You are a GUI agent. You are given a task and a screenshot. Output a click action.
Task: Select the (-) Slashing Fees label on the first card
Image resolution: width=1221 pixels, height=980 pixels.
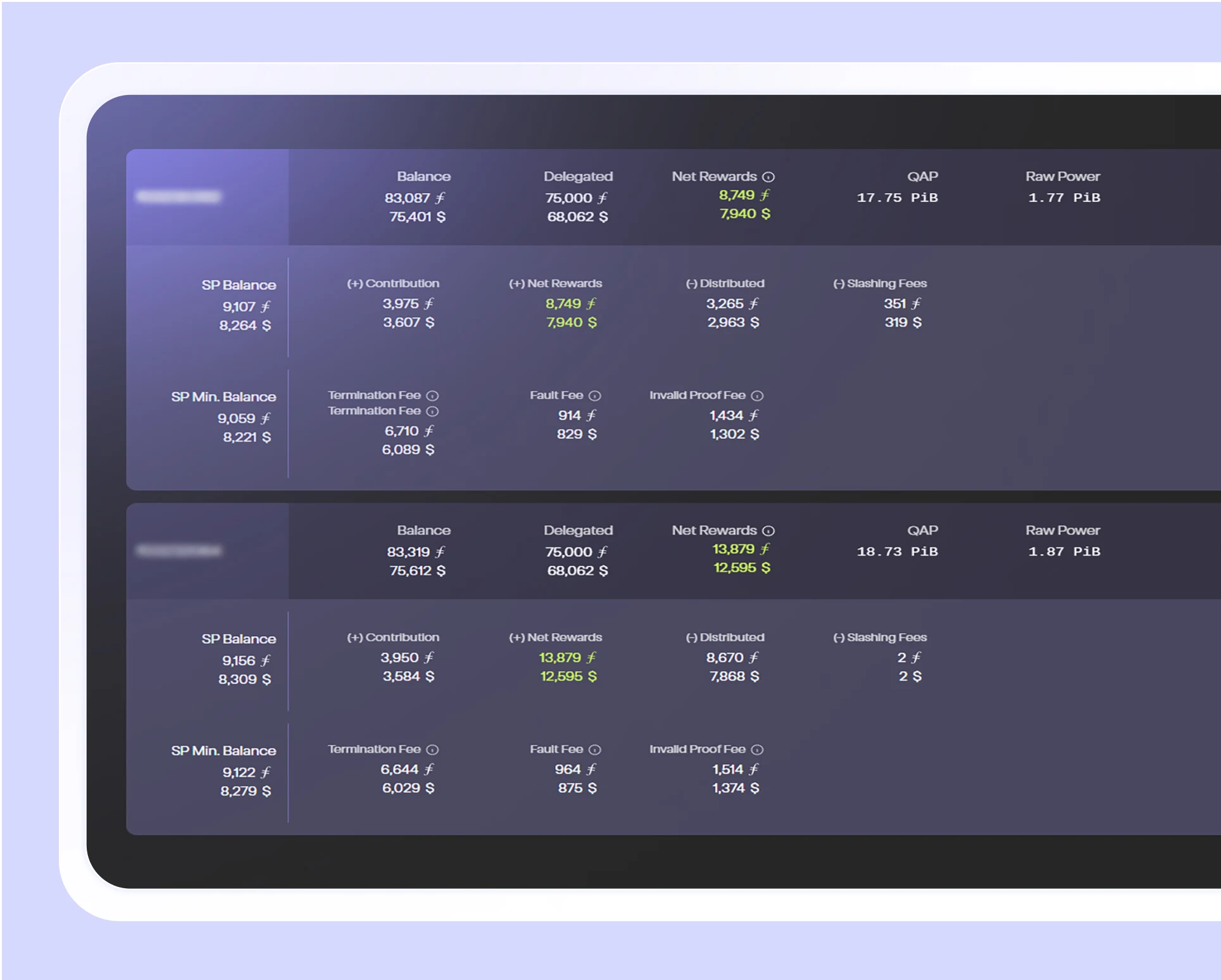coord(880,283)
